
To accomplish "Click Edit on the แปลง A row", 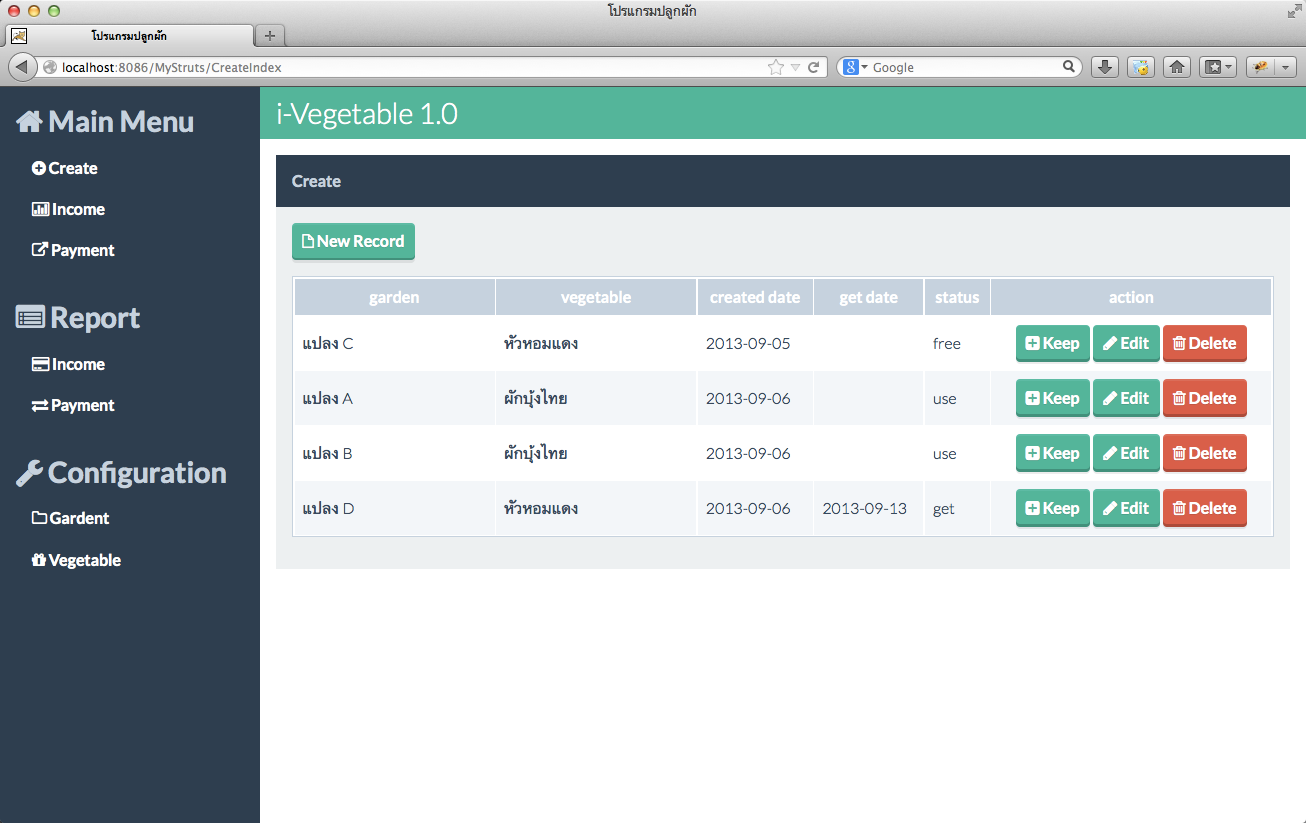I will [1126, 398].
